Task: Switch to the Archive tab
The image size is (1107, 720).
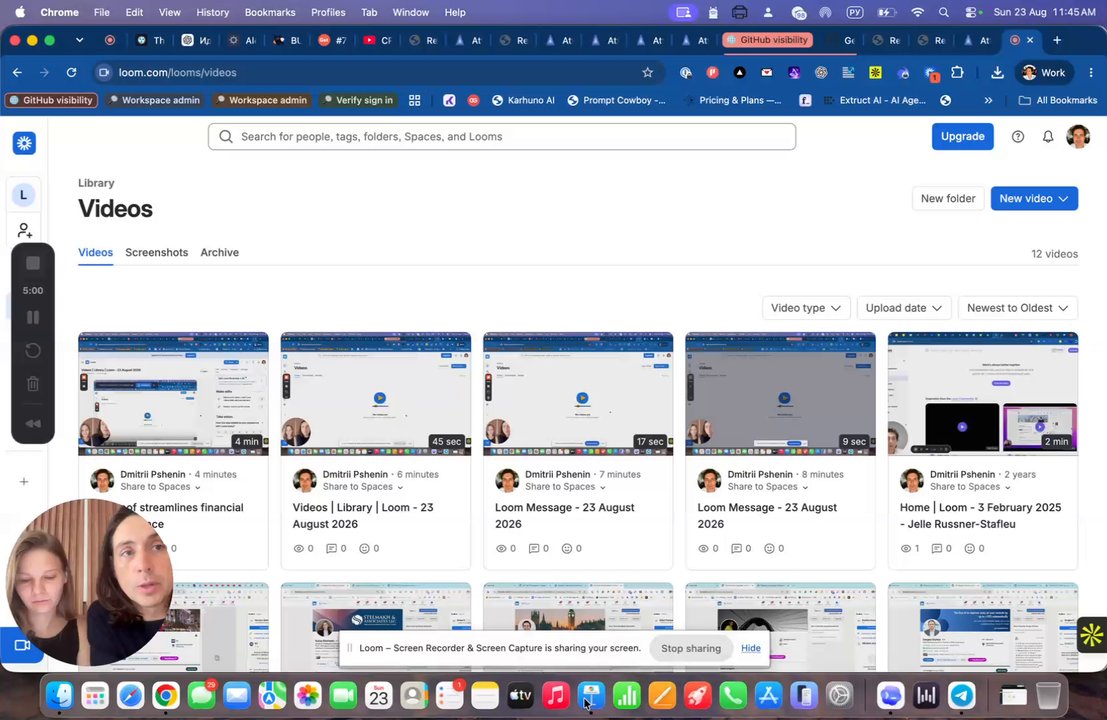Action: 220,253
